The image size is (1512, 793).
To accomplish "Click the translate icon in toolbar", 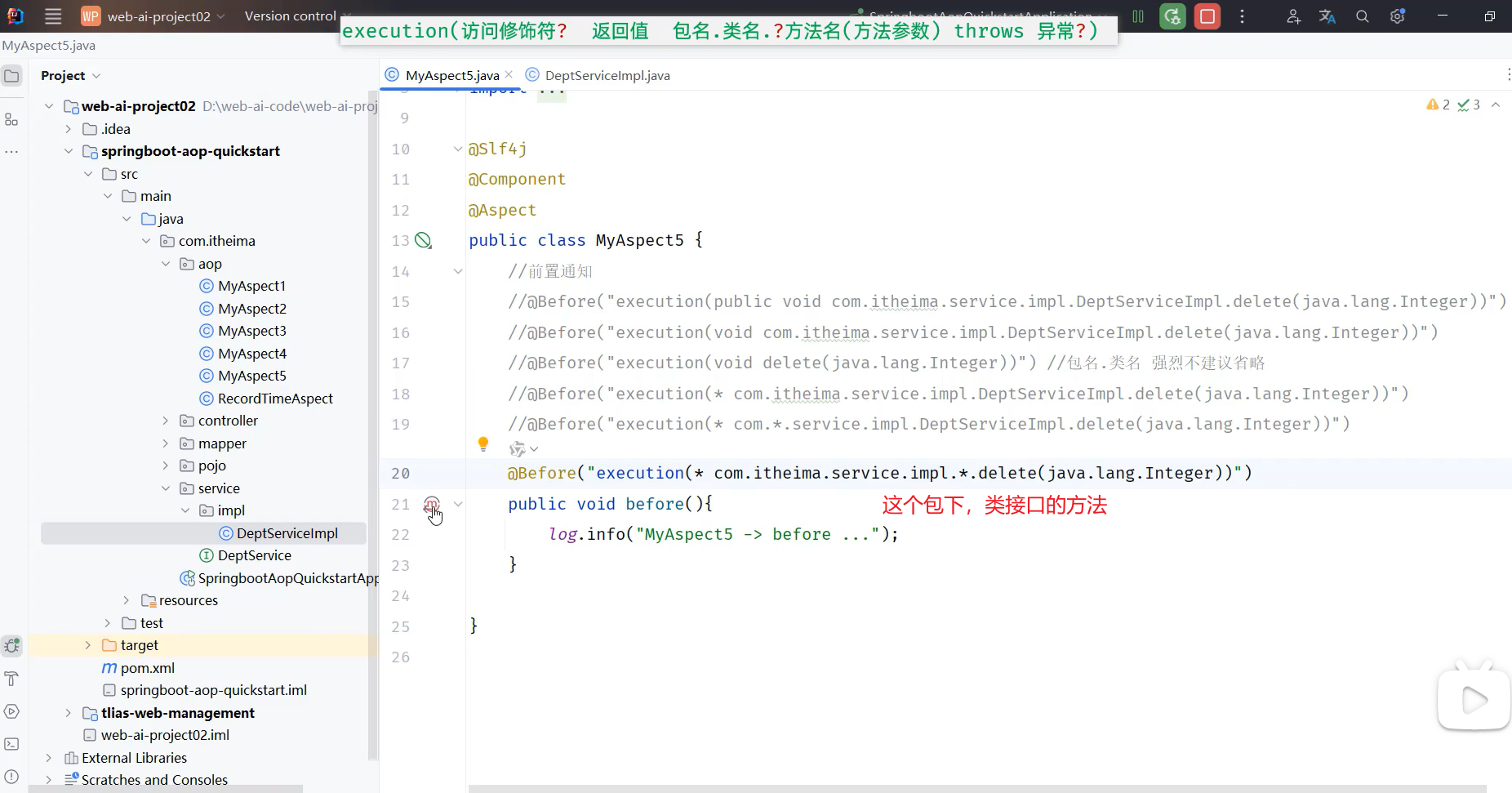I will coord(1327,16).
